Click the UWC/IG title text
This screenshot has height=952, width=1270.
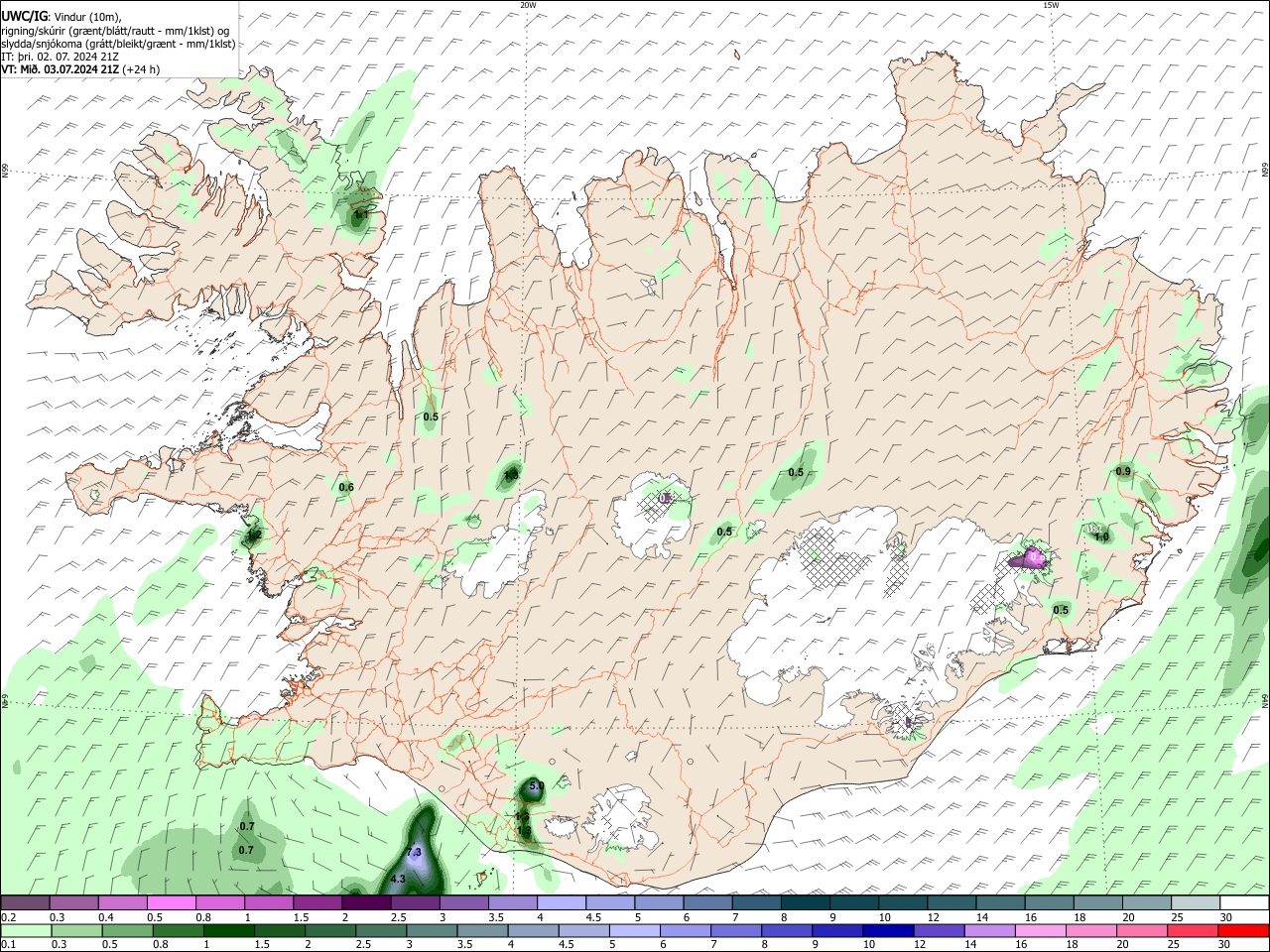[24, 16]
